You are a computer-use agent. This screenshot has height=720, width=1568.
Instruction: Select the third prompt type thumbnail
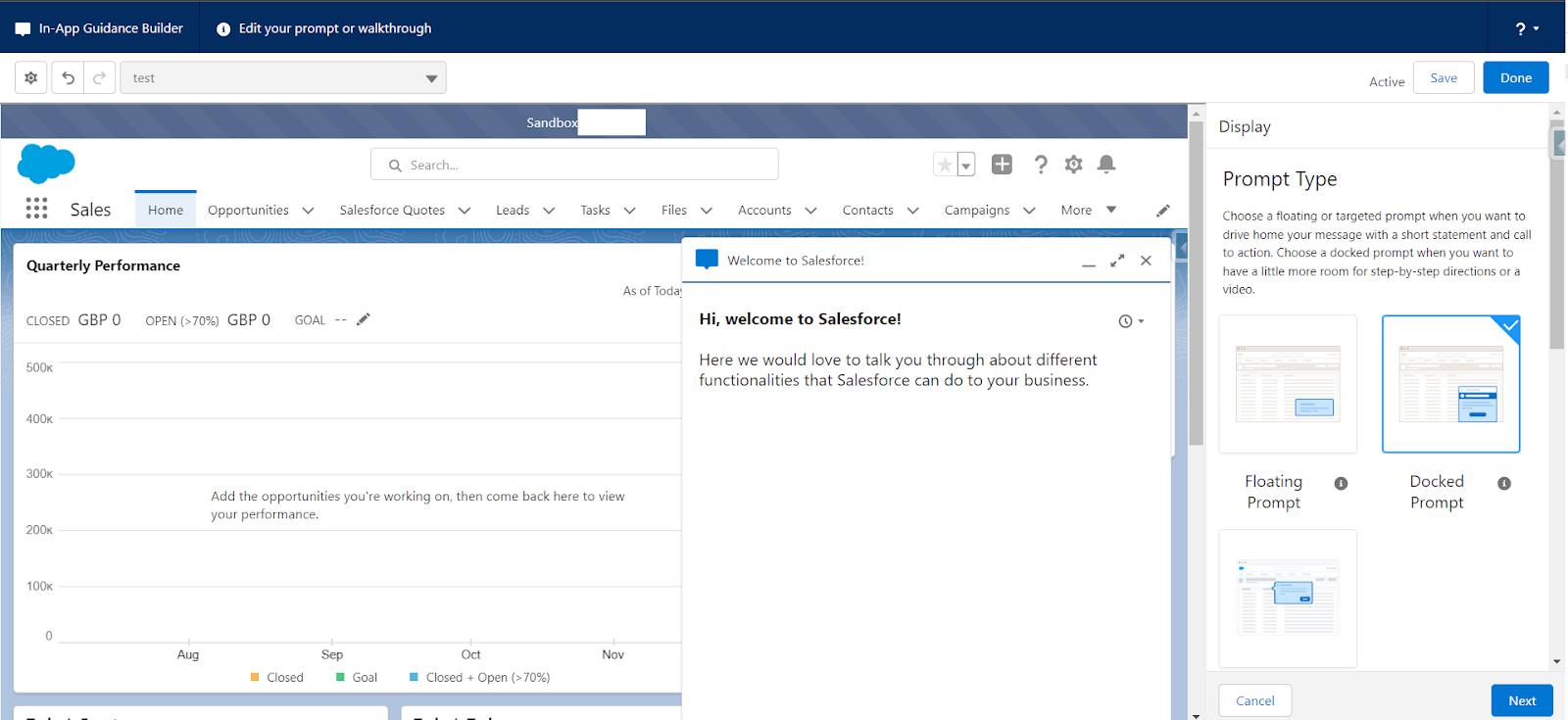(x=1288, y=599)
